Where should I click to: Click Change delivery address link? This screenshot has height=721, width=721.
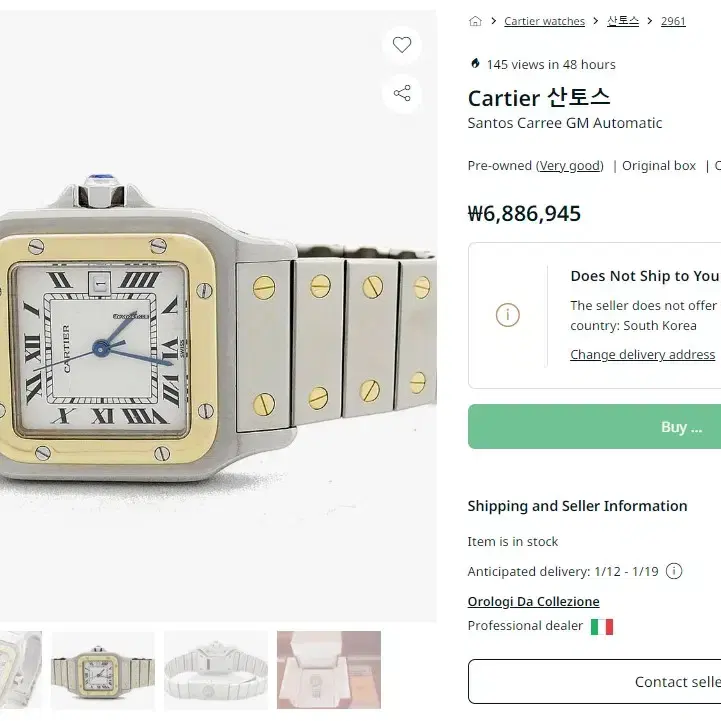(642, 355)
